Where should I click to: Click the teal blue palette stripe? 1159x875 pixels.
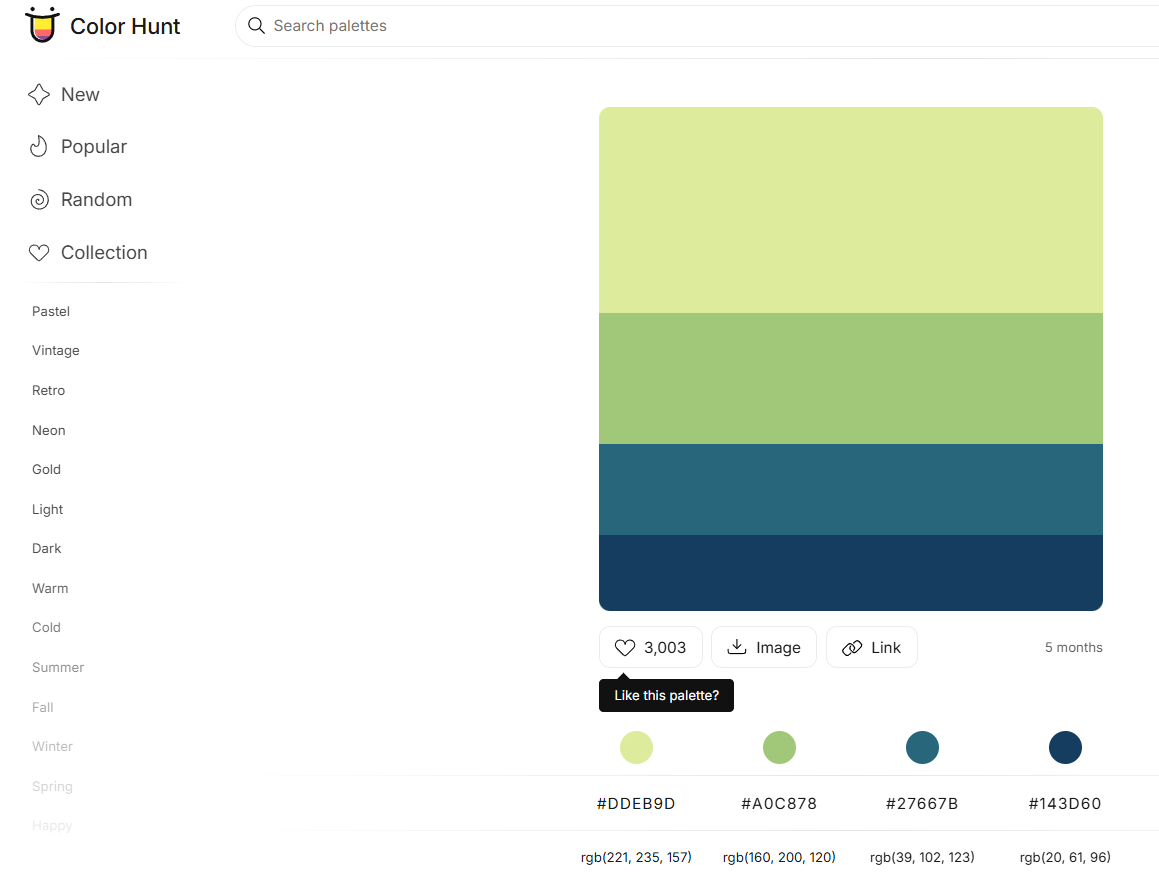point(851,489)
